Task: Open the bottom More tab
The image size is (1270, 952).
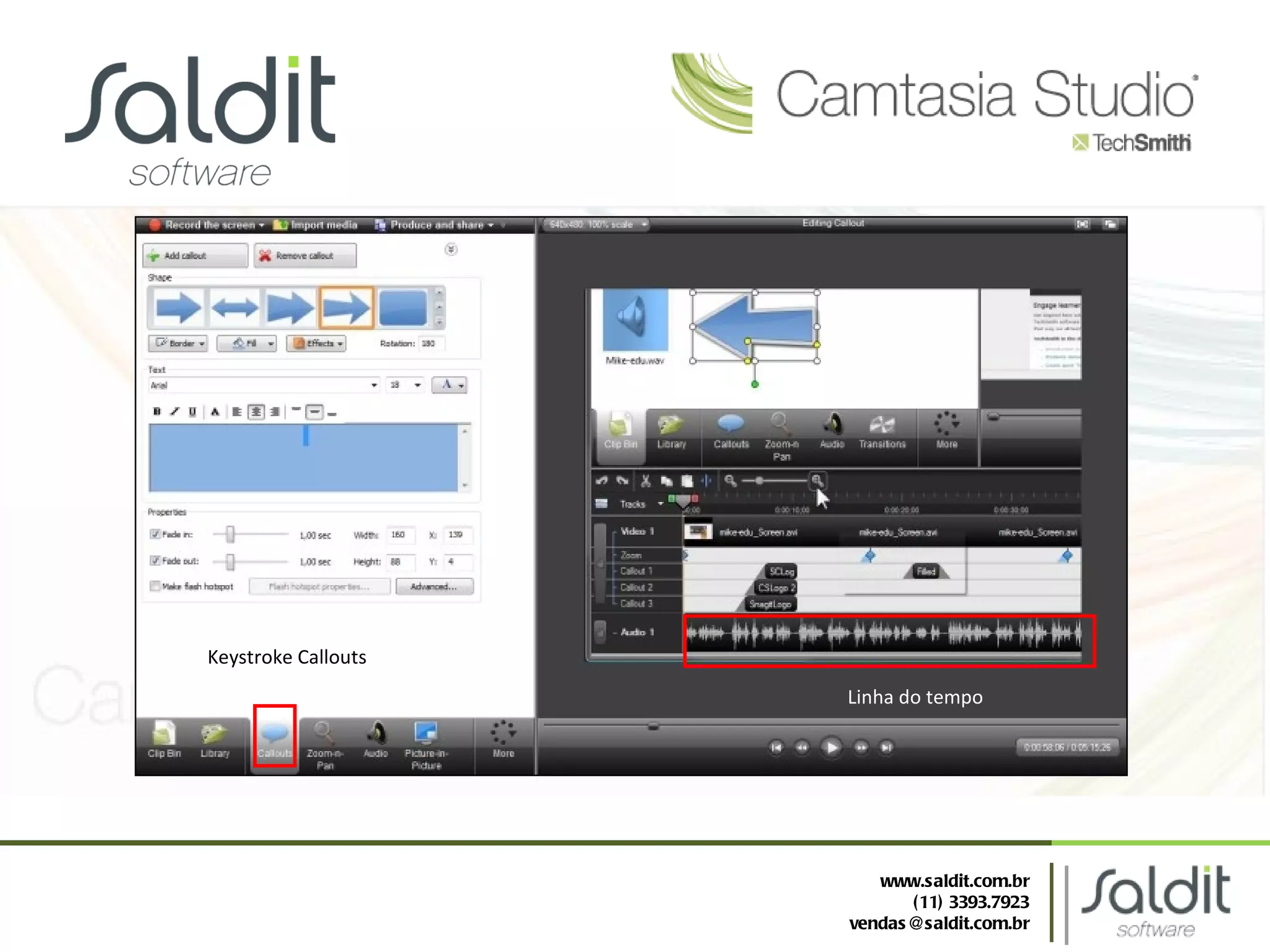Action: pos(503,739)
